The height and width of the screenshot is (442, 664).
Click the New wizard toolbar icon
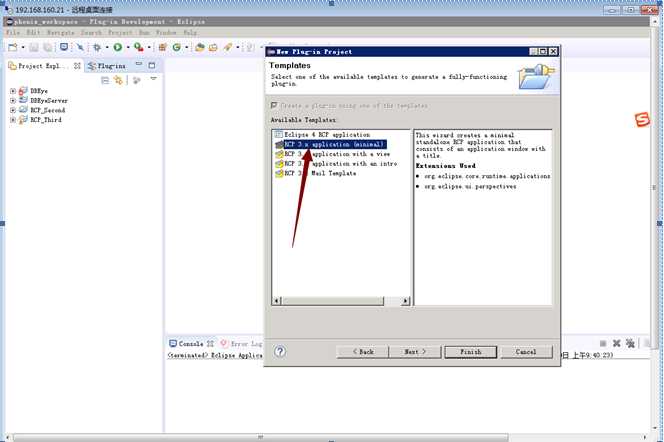(13, 47)
